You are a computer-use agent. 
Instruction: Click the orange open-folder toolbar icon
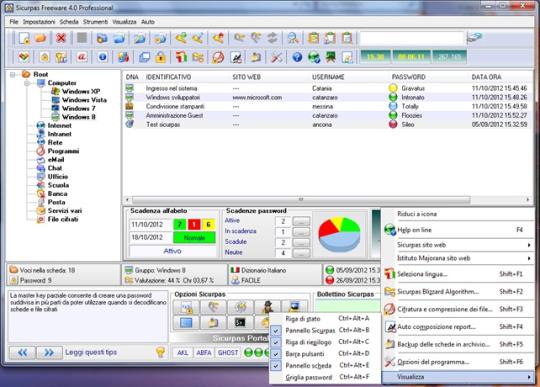[41, 38]
